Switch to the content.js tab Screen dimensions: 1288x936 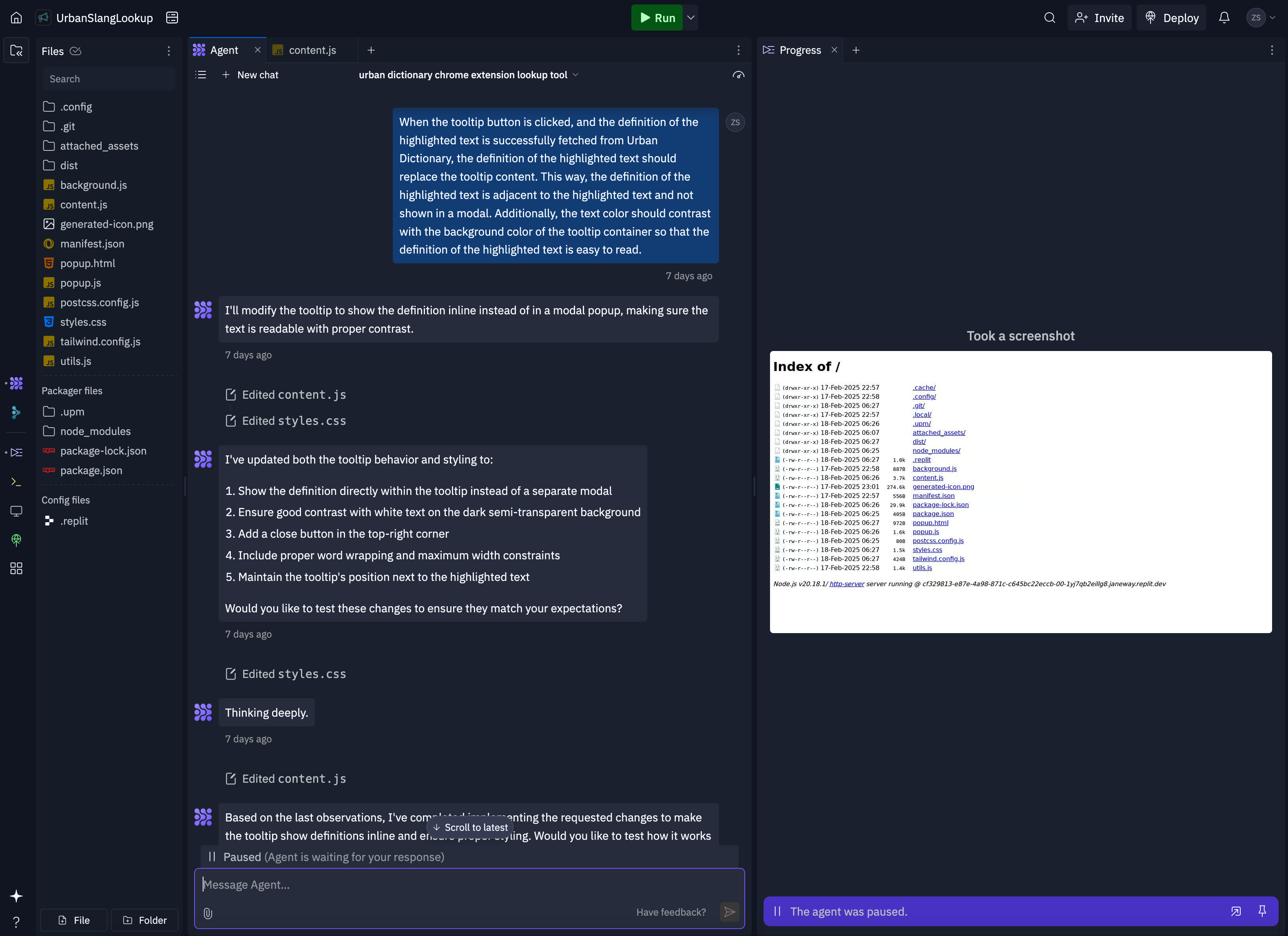[x=312, y=50]
